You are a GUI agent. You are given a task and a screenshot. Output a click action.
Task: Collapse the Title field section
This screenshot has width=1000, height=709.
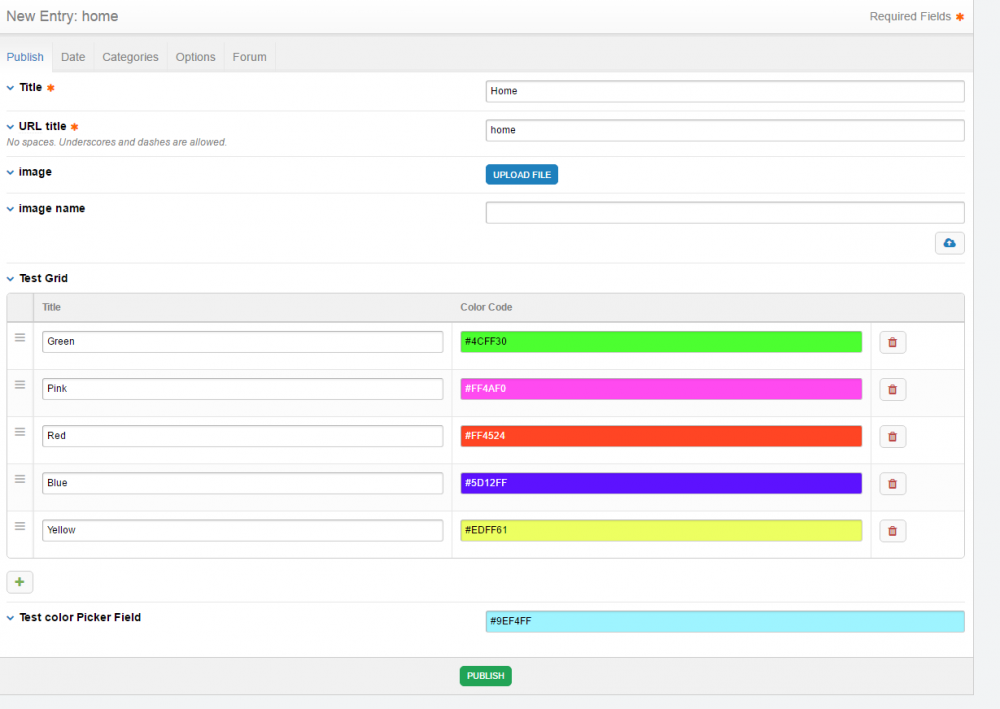9,87
